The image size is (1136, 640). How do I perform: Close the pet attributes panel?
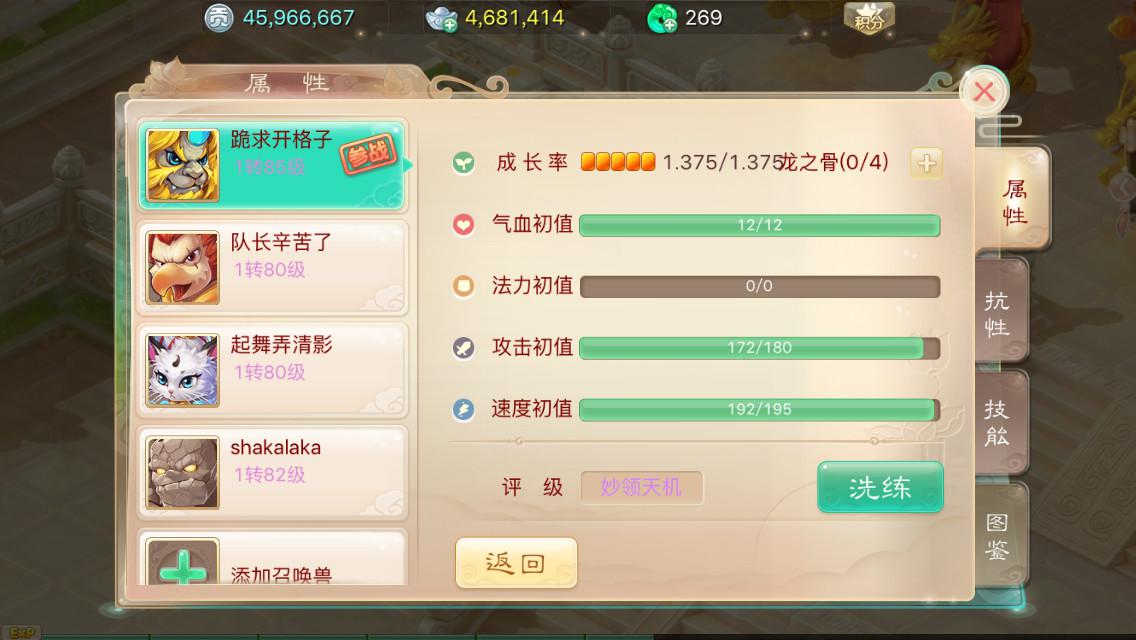(x=983, y=91)
